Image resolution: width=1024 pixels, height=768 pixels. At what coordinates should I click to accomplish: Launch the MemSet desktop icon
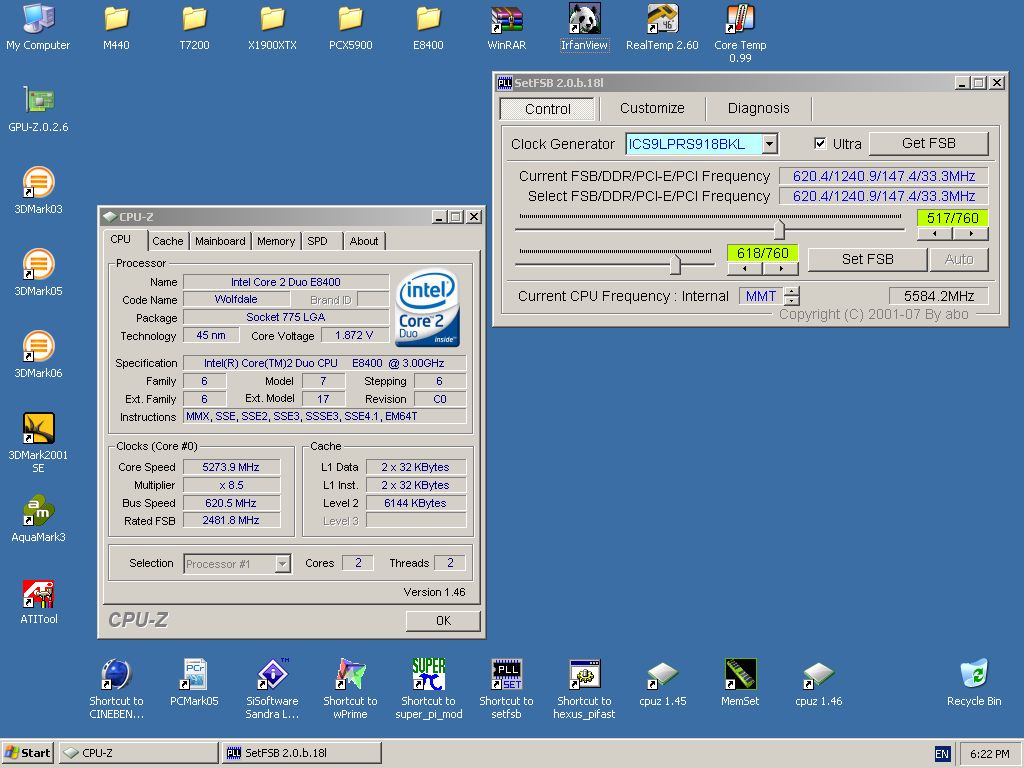[740, 683]
